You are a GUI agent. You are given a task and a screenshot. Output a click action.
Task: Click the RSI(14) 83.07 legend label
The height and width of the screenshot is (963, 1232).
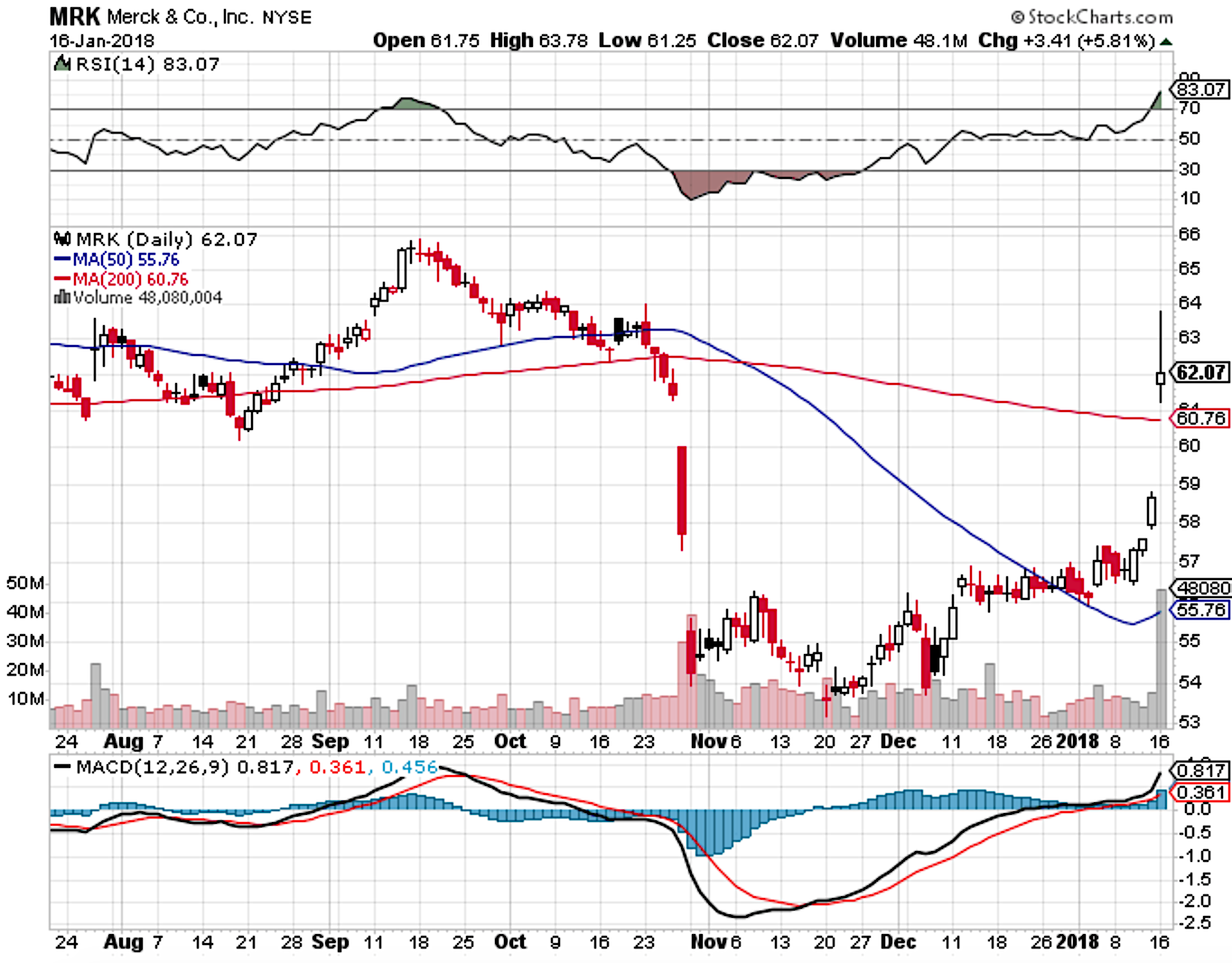(x=147, y=64)
